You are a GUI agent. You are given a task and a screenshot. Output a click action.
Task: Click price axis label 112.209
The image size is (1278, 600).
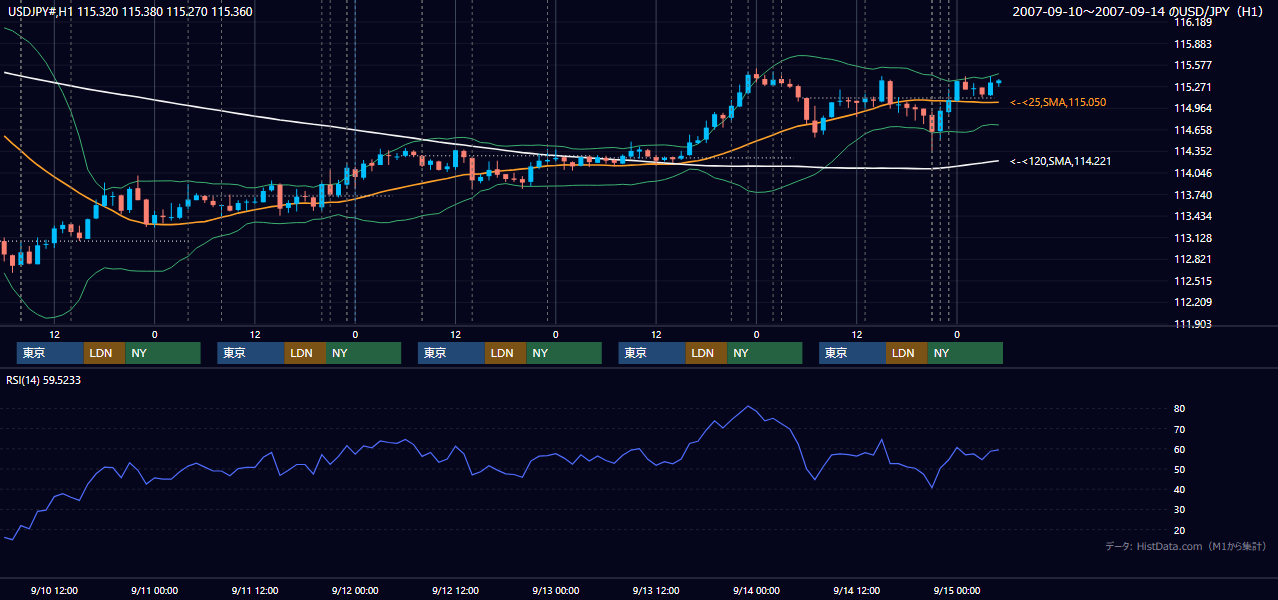pyautogui.click(x=1193, y=302)
